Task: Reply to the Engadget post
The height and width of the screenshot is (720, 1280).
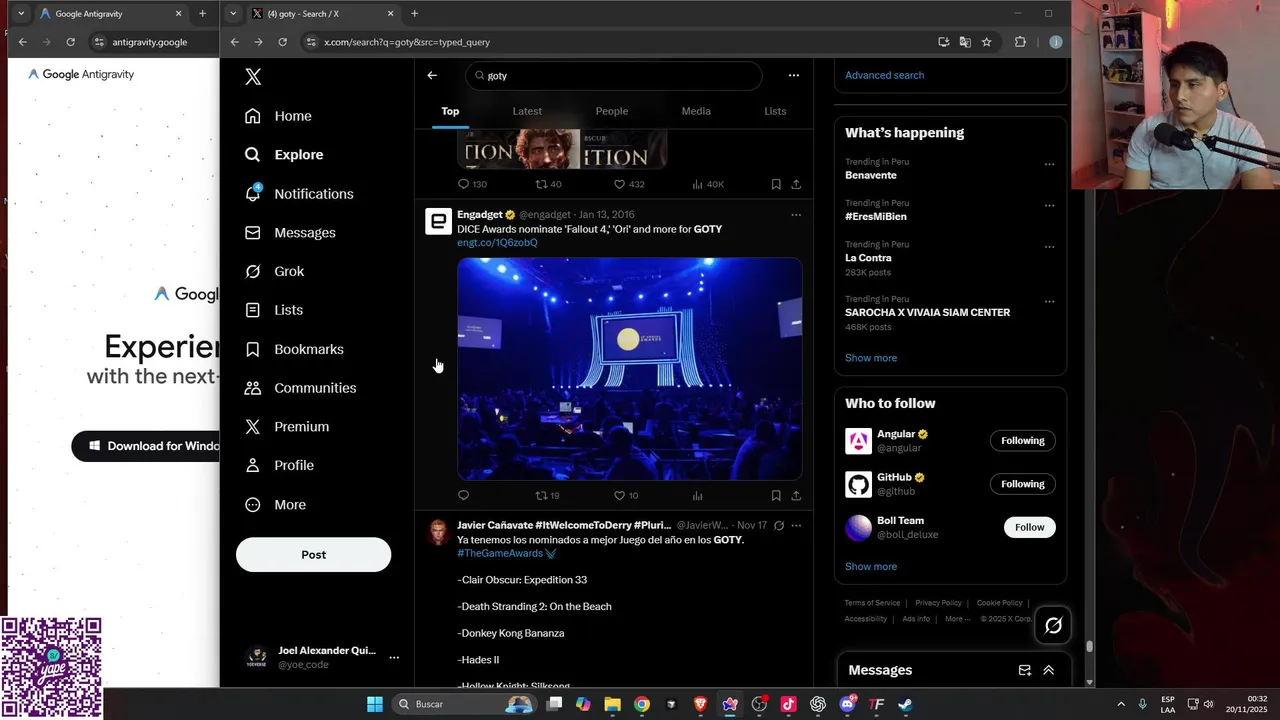Action: pyautogui.click(x=463, y=495)
